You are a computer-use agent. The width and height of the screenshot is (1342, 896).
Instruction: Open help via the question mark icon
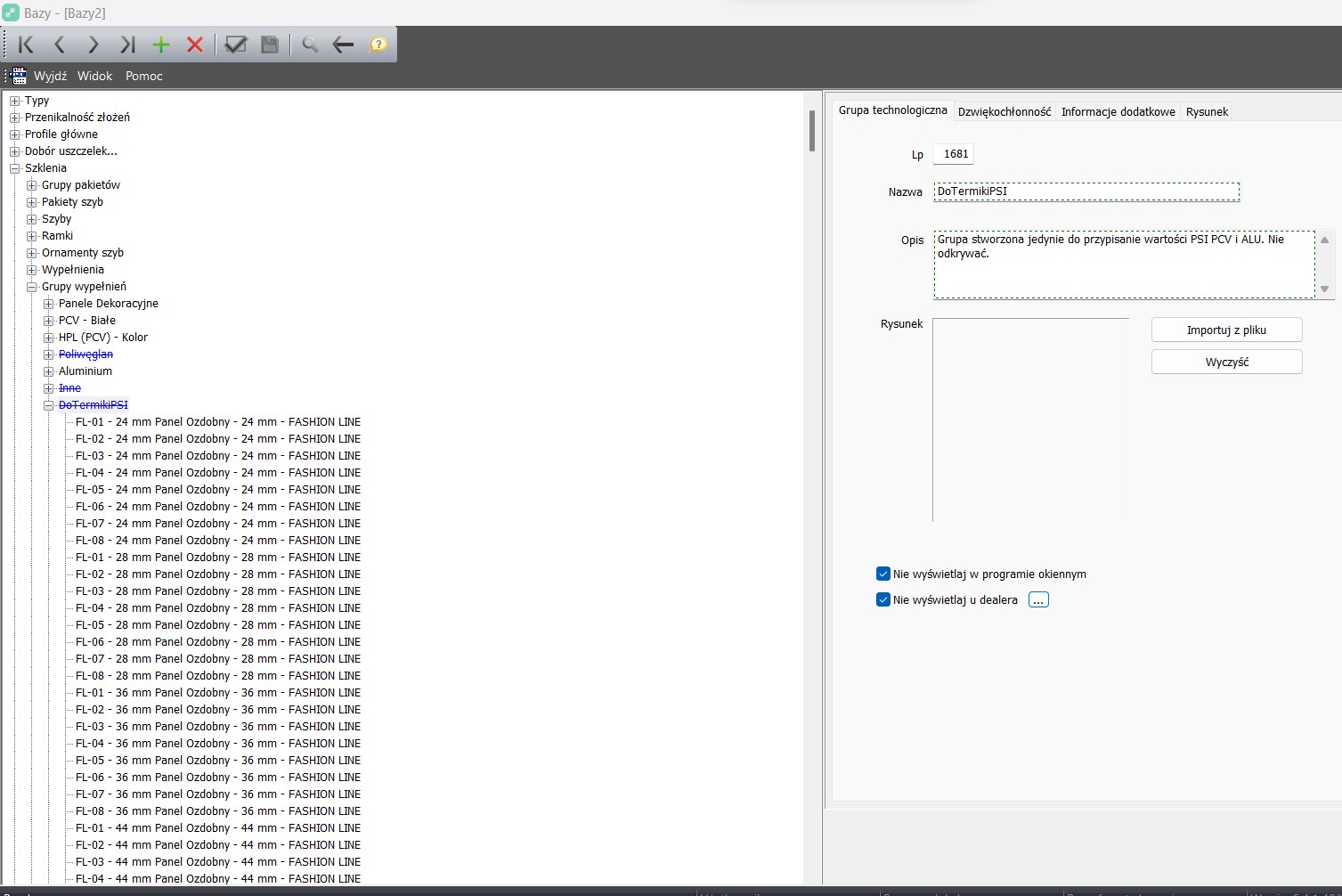(378, 45)
